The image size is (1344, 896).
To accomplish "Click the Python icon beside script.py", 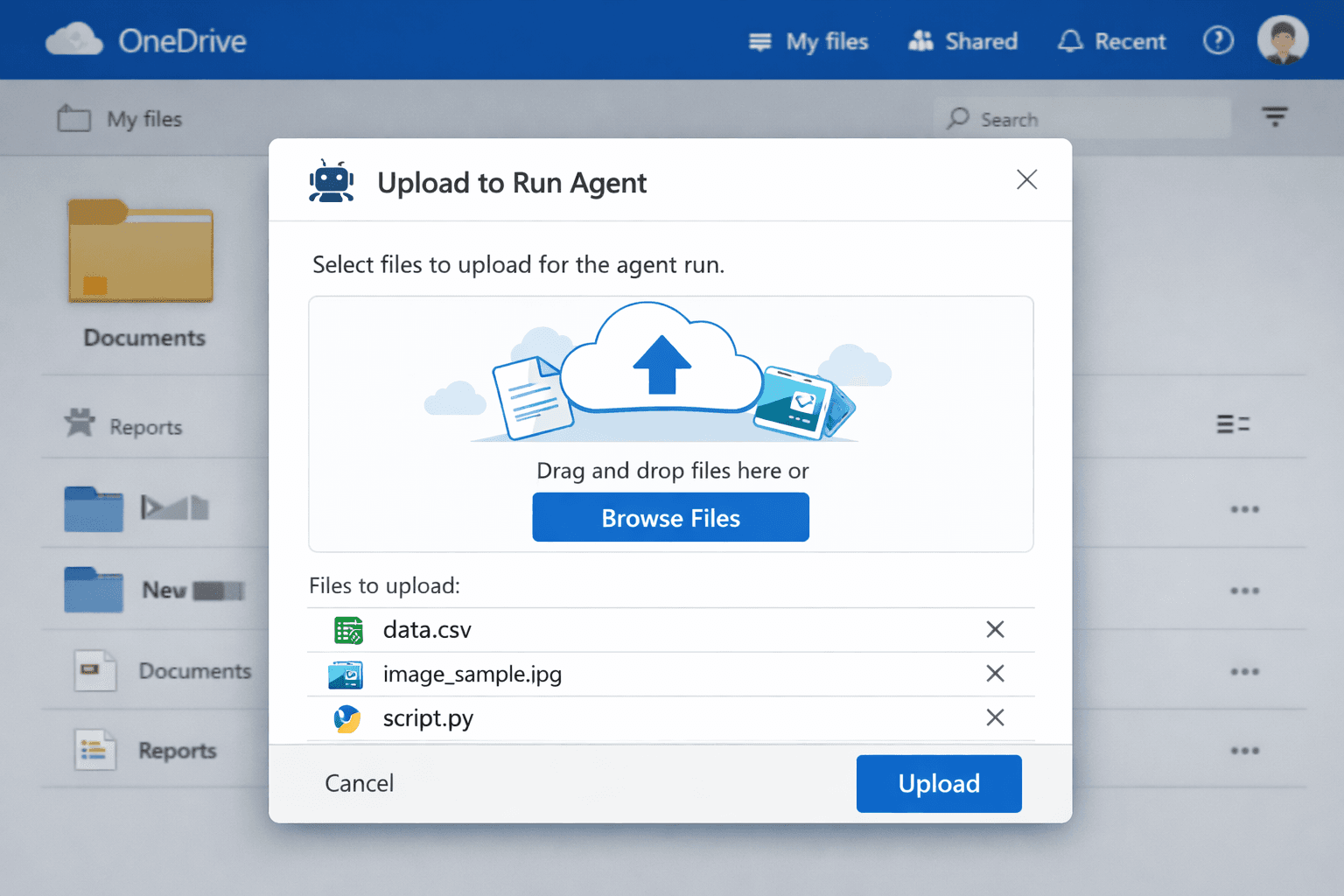I will pos(347,718).
